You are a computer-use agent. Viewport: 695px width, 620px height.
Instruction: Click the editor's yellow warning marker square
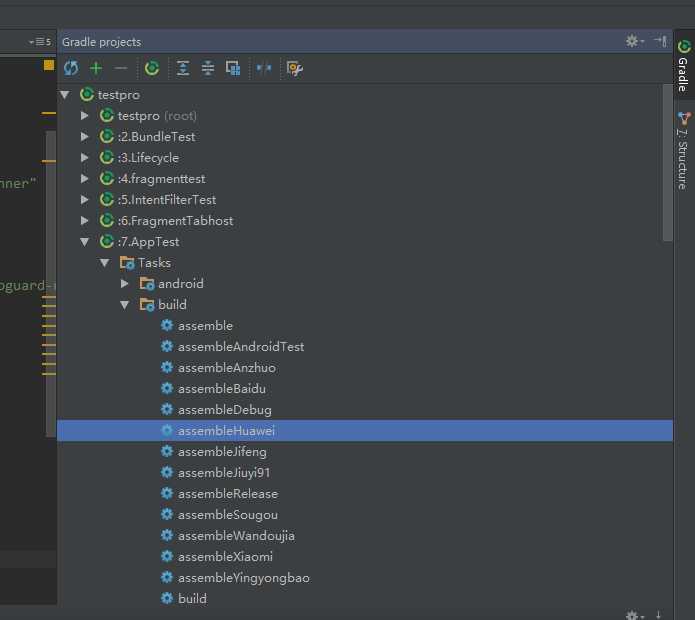point(49,66)
